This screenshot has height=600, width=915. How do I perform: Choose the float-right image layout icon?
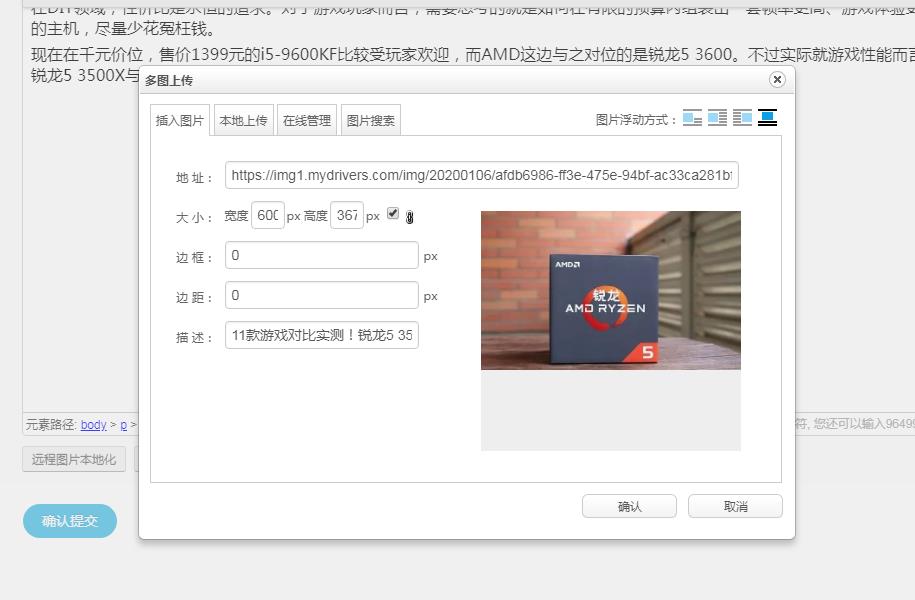[x=742, y=118]
